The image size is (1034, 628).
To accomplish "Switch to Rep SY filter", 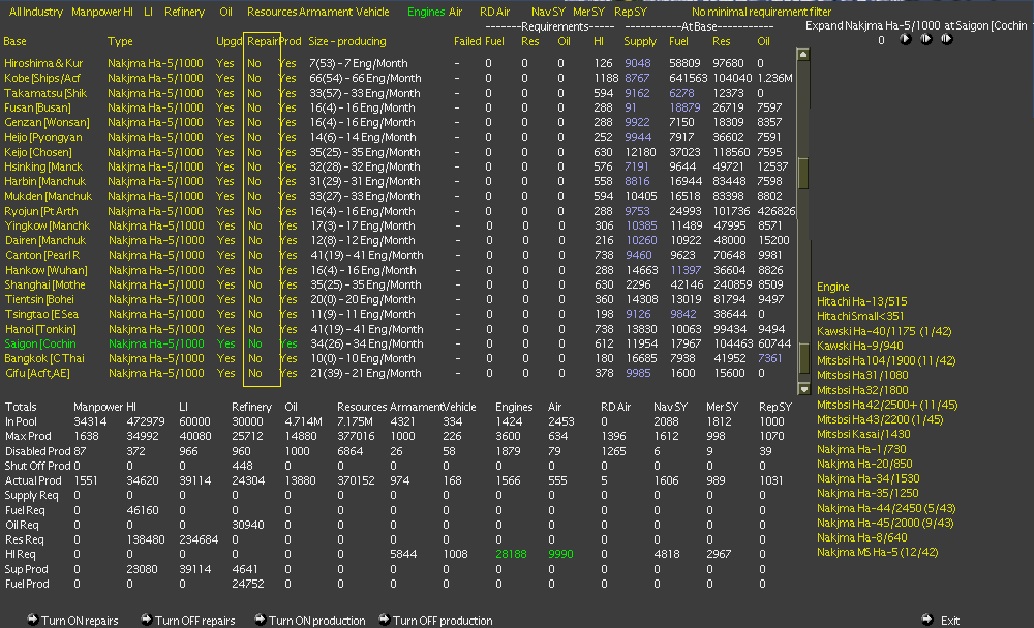I will click(630, 12).
